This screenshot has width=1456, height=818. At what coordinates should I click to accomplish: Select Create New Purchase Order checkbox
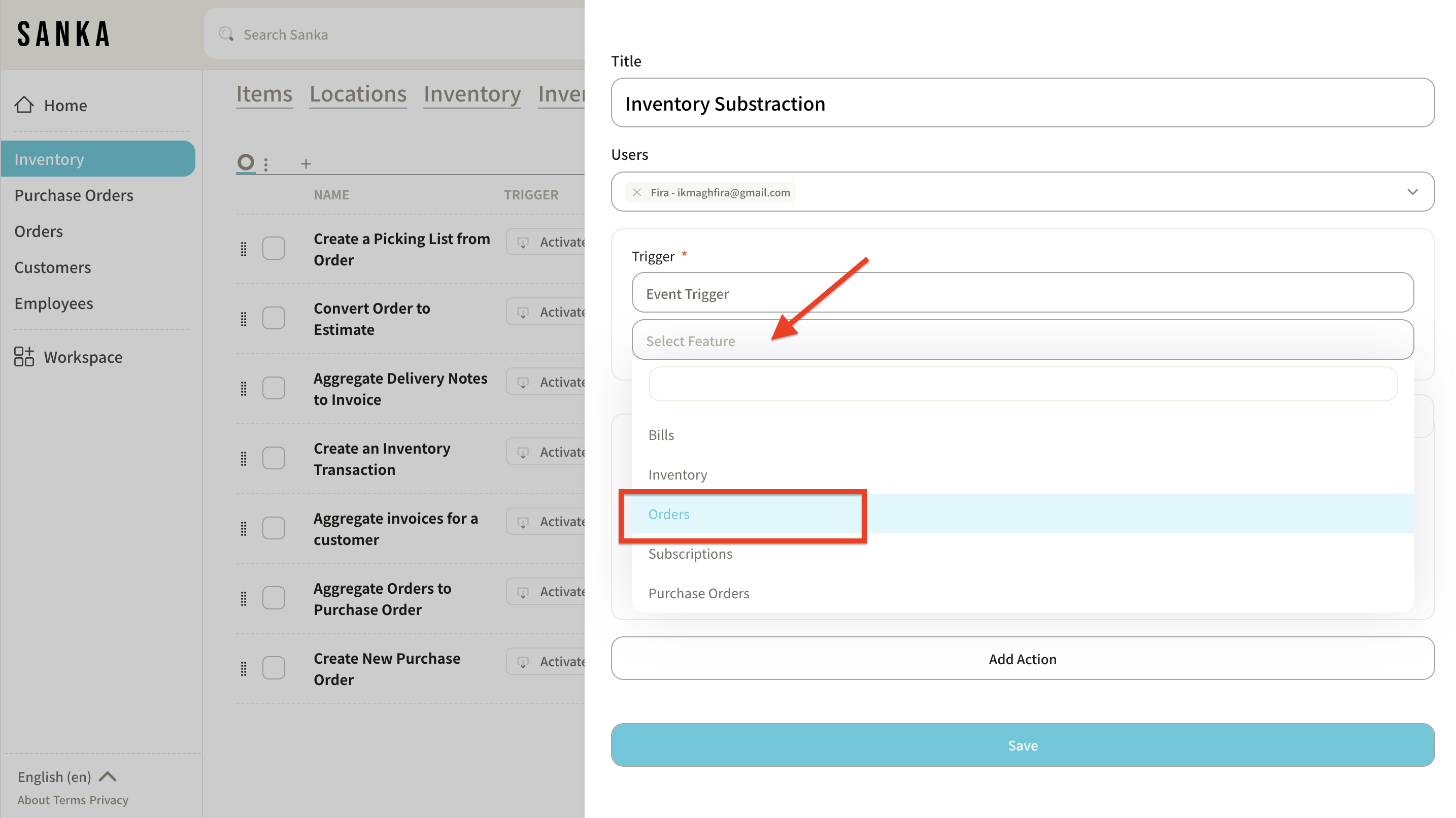click(x=274, y=668)
